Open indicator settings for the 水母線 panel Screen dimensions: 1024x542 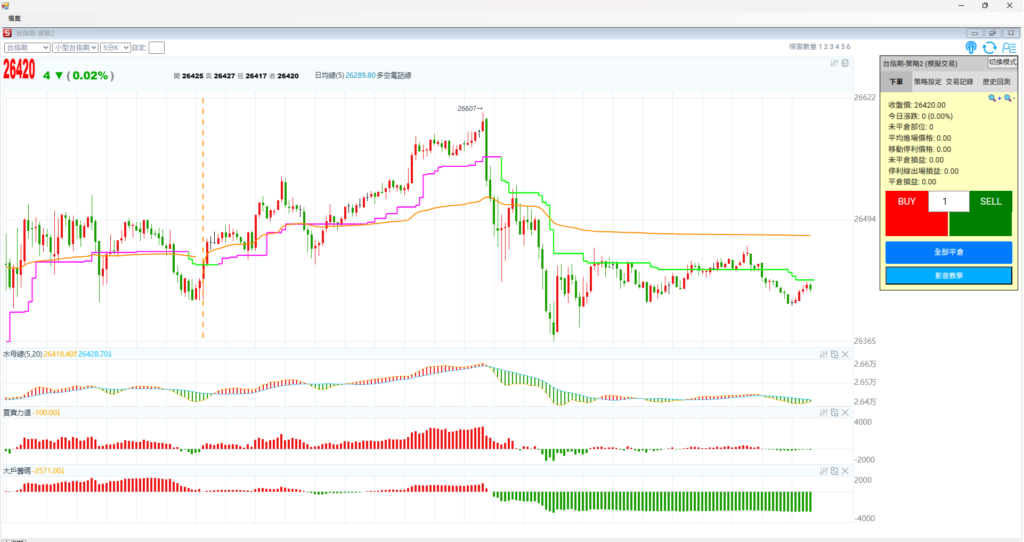pos(823,354)
